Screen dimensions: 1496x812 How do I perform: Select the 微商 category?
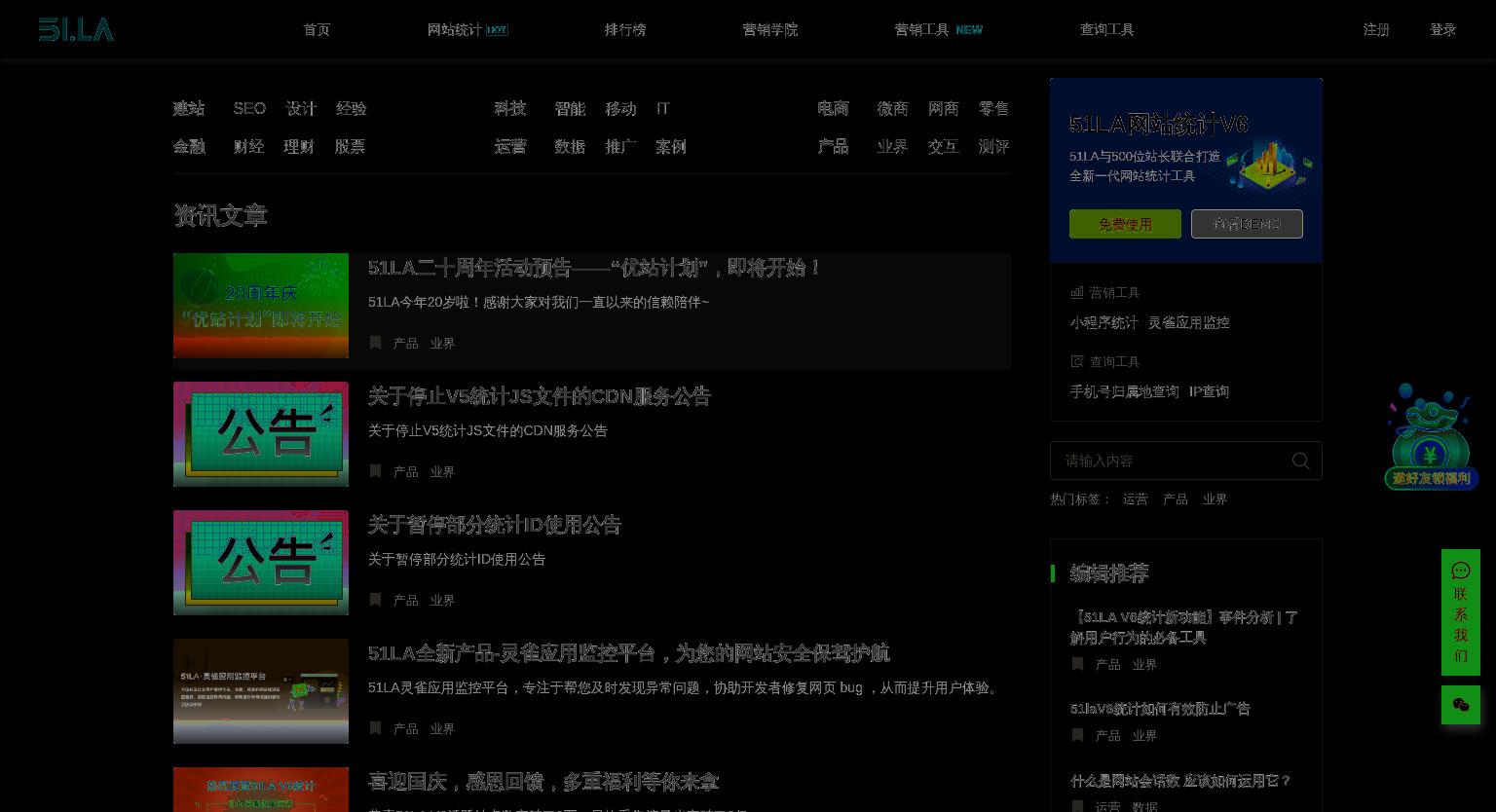(x=892, y=108)
